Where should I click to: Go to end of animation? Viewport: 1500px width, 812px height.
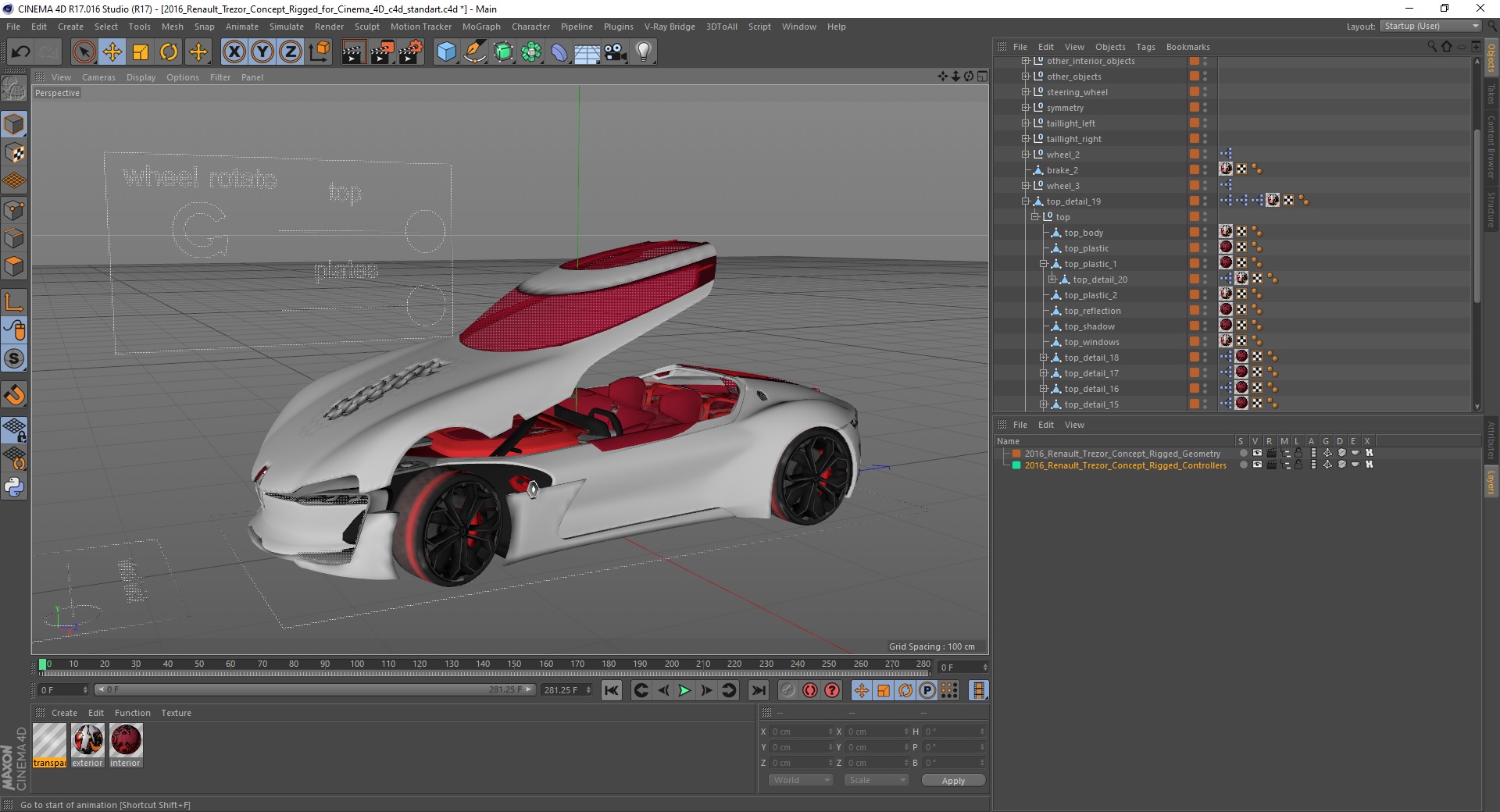(x=758, y=690)
